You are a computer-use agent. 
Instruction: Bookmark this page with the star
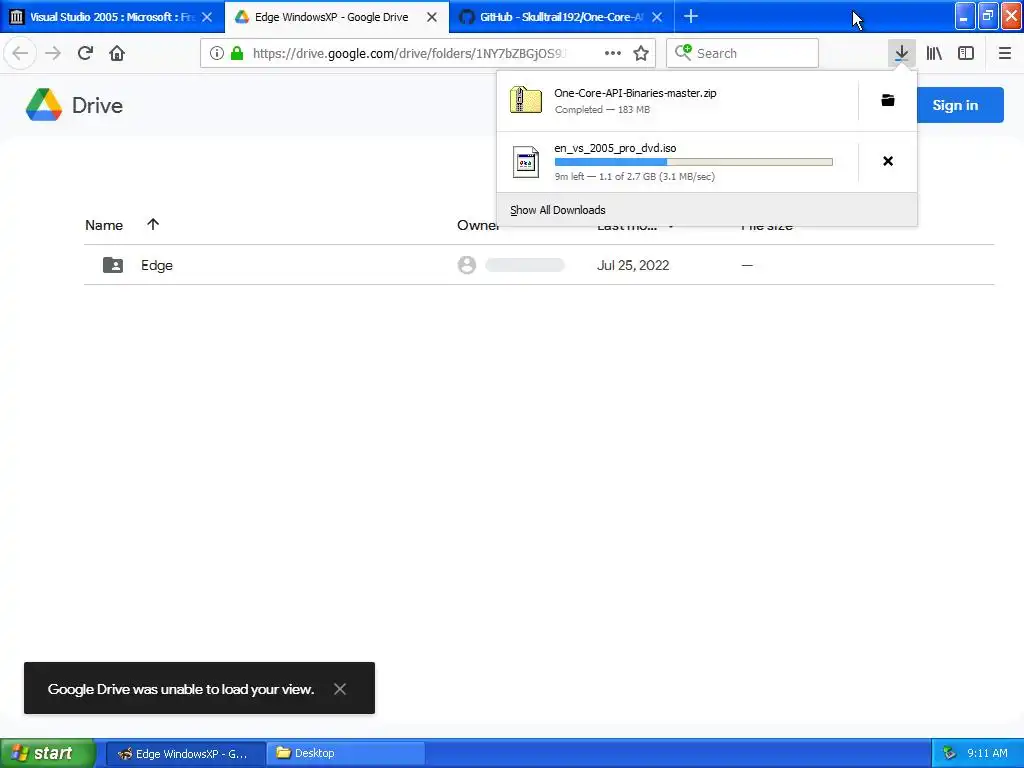pyautogui.click(x=641, y=53)
